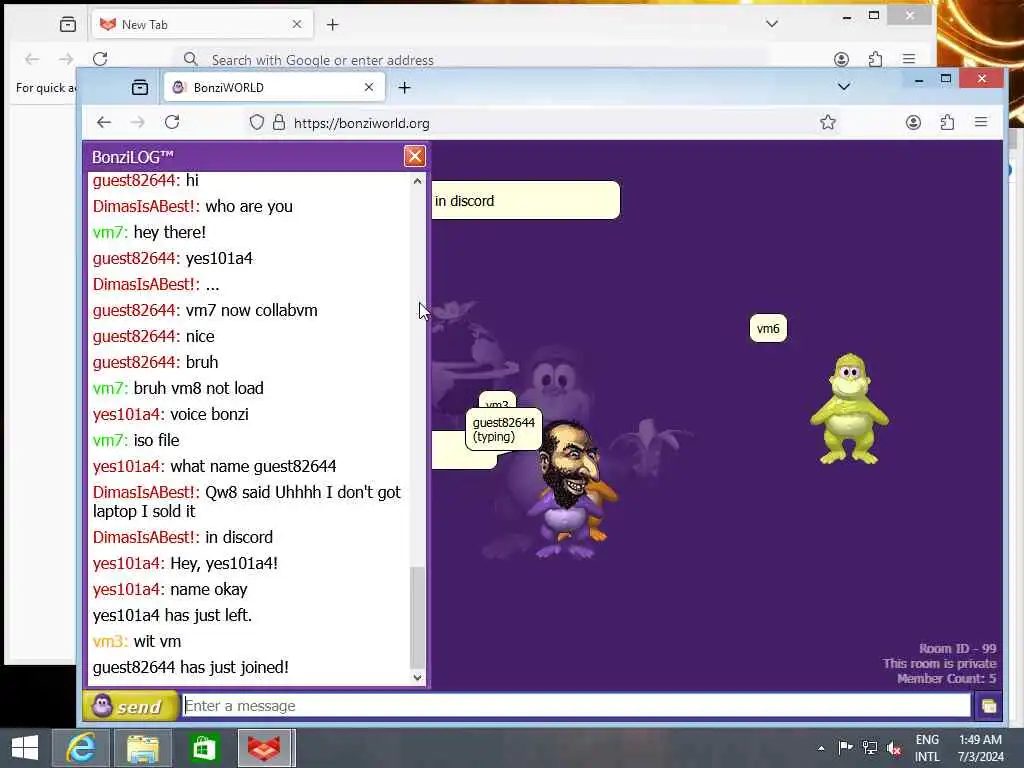Show hidden system tray icons
This screenshot has height=768, width=1024.
click(x=821, y=748)
